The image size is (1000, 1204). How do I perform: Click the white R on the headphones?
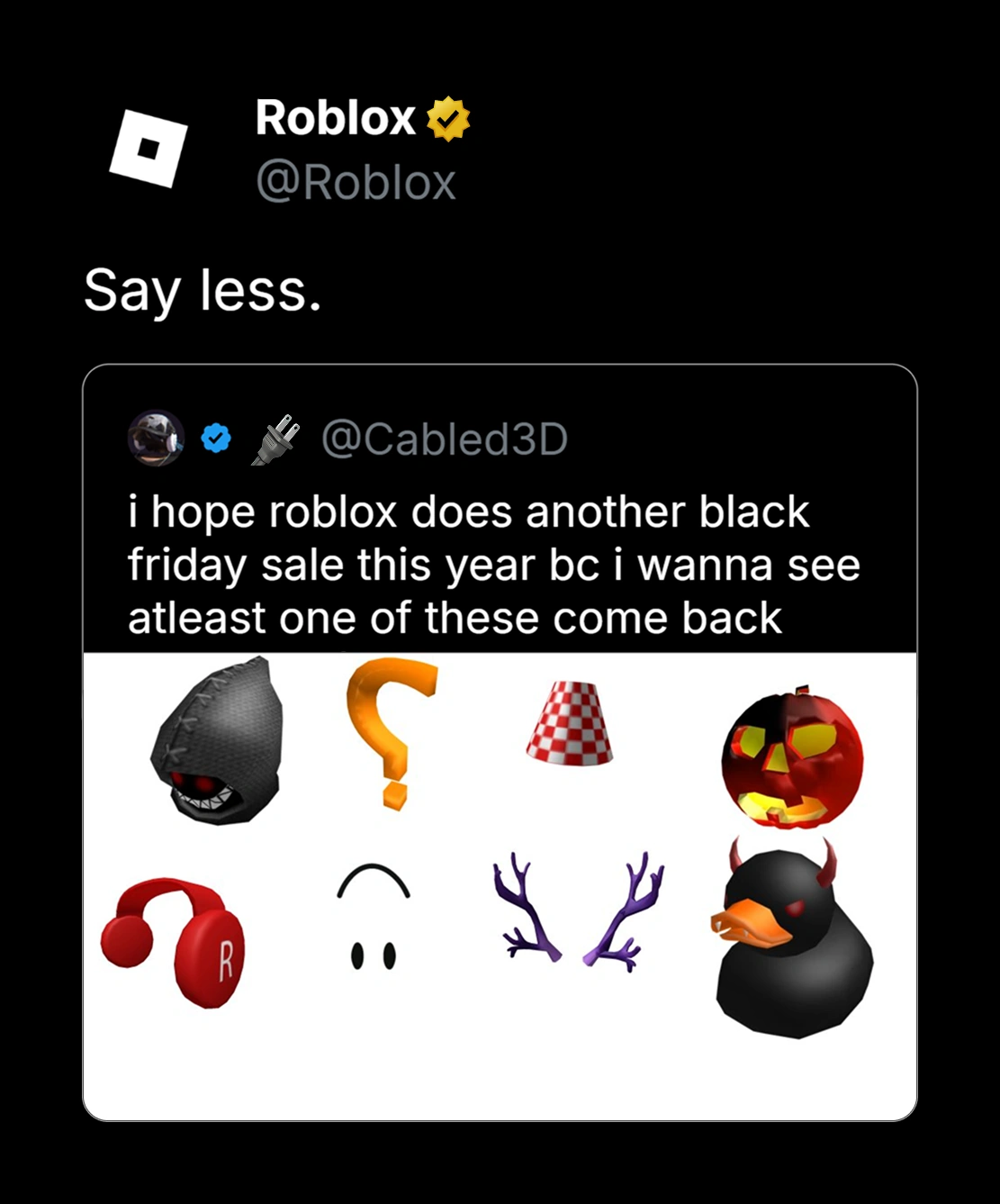click(226, 958)
